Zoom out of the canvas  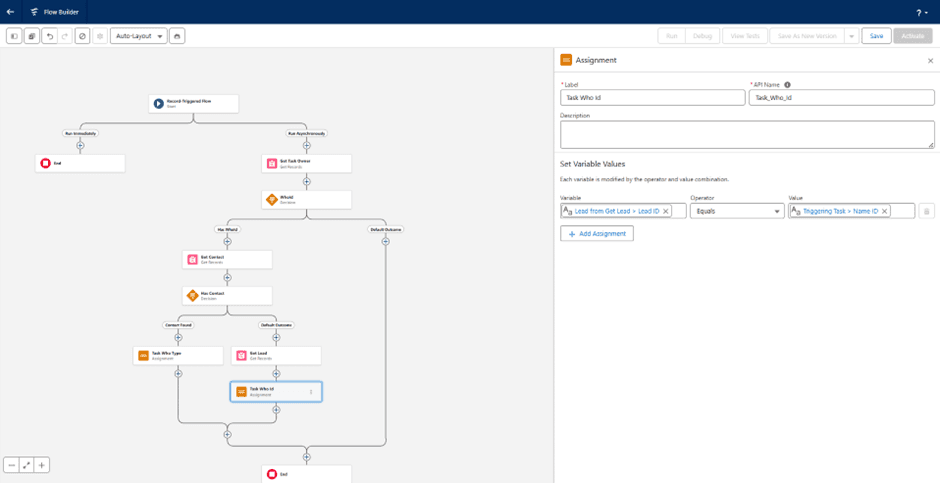click(12, 465)
